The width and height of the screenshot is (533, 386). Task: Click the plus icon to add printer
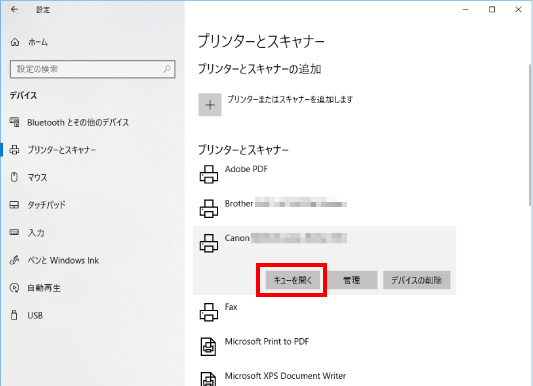pos(210,105)
